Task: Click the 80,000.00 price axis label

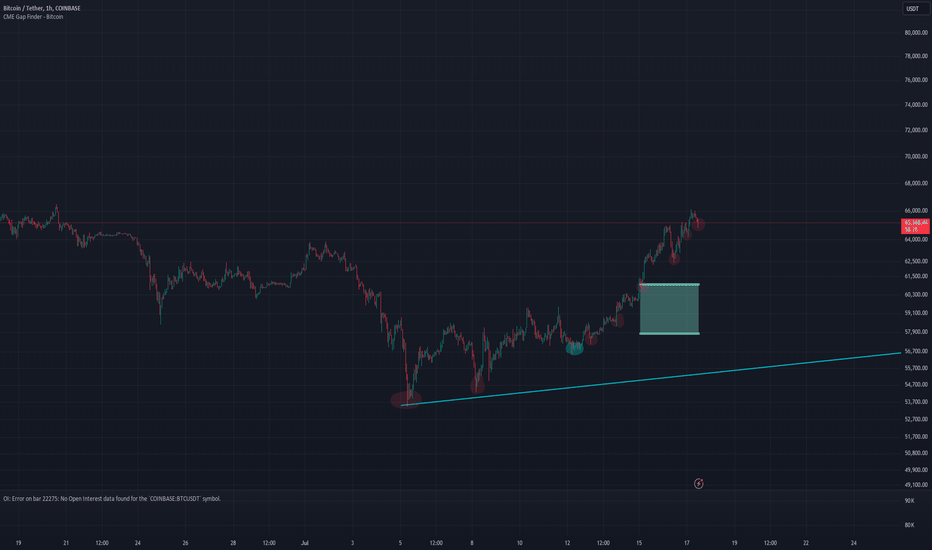Action: click(916, 33)
